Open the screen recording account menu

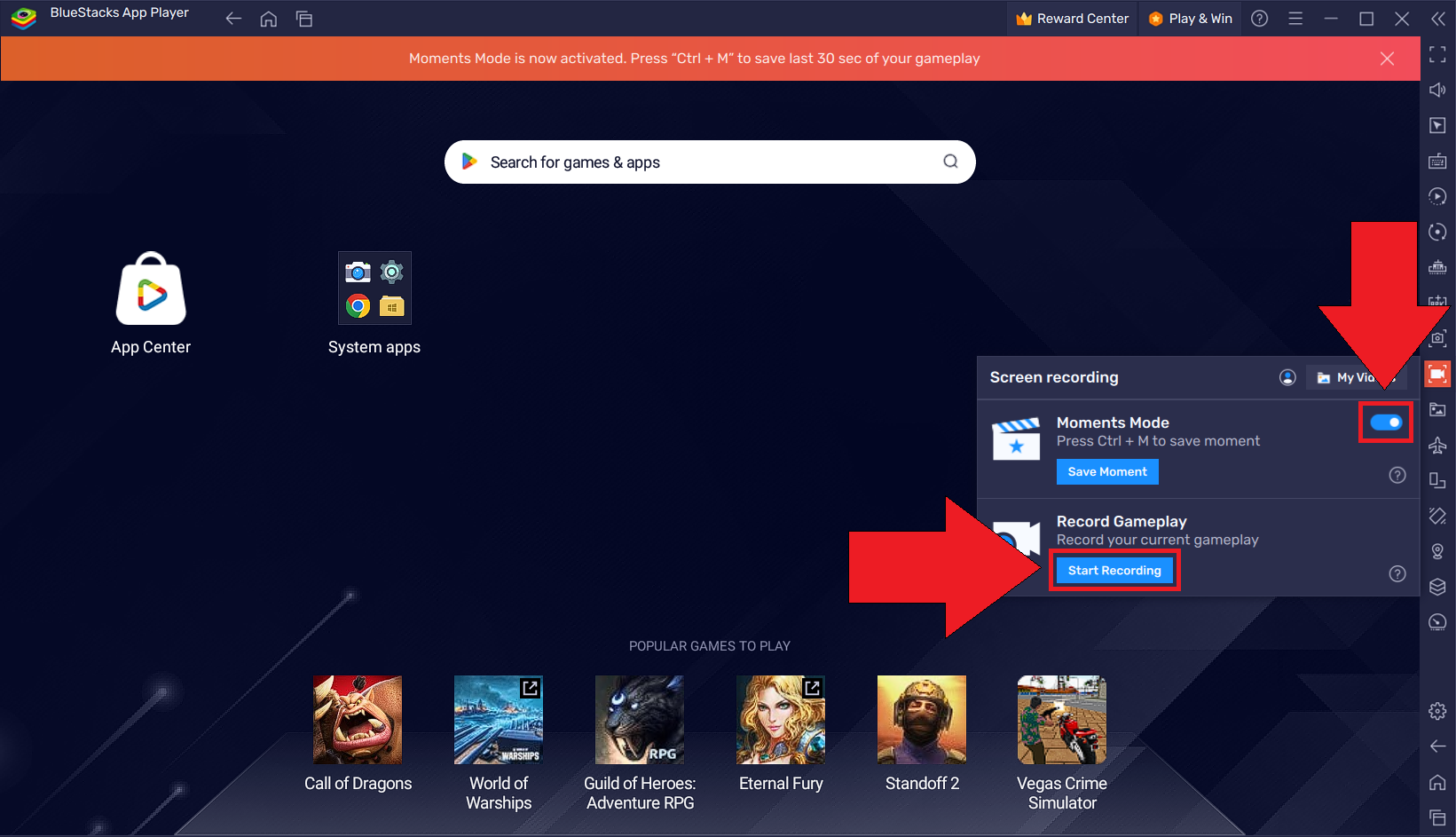[x=1287, y=376]
